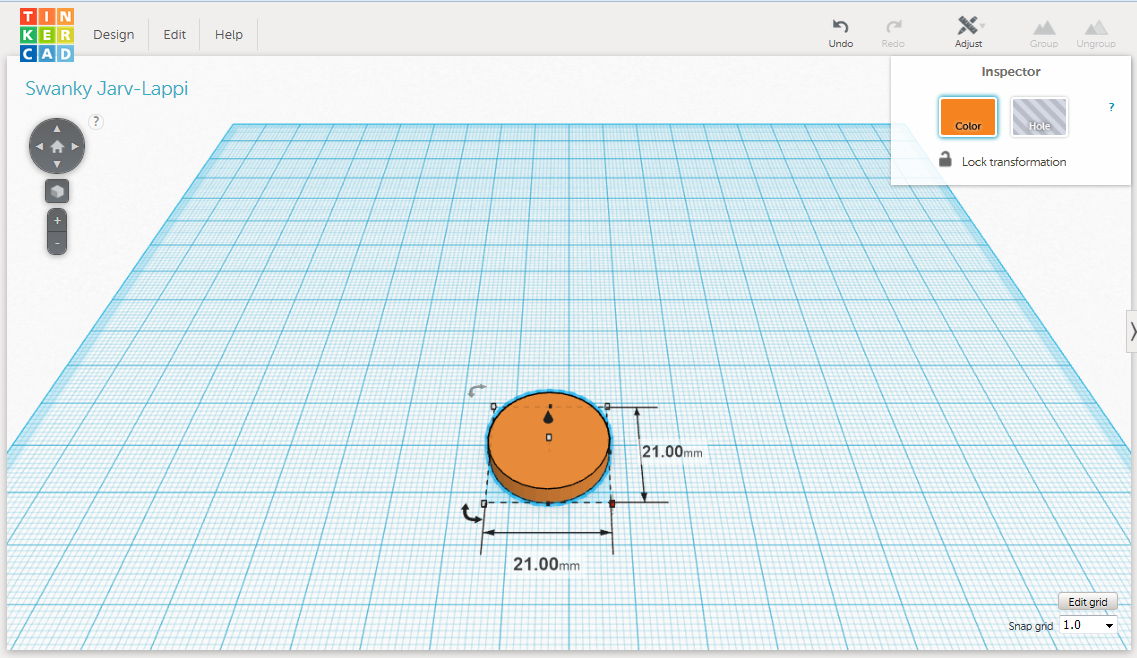This screenshot has height=658, width=1137.
Task: Orbit view down with the bottom arrow
Action: click(x=57, y=165)
